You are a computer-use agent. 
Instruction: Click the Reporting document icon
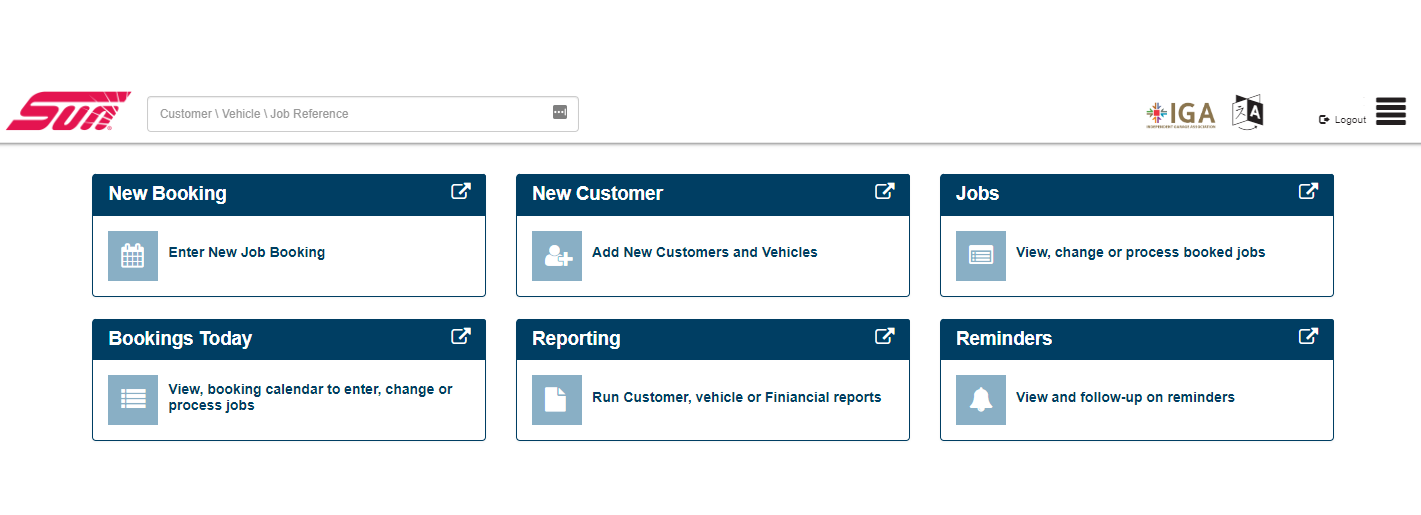coord(557,400)
